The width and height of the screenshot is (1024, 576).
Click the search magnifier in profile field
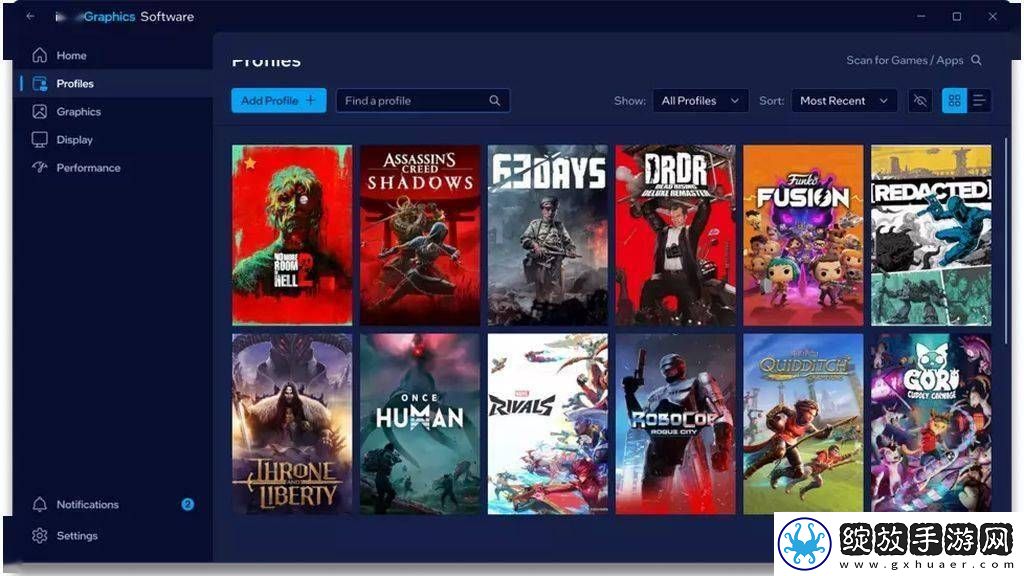[495, 101]
